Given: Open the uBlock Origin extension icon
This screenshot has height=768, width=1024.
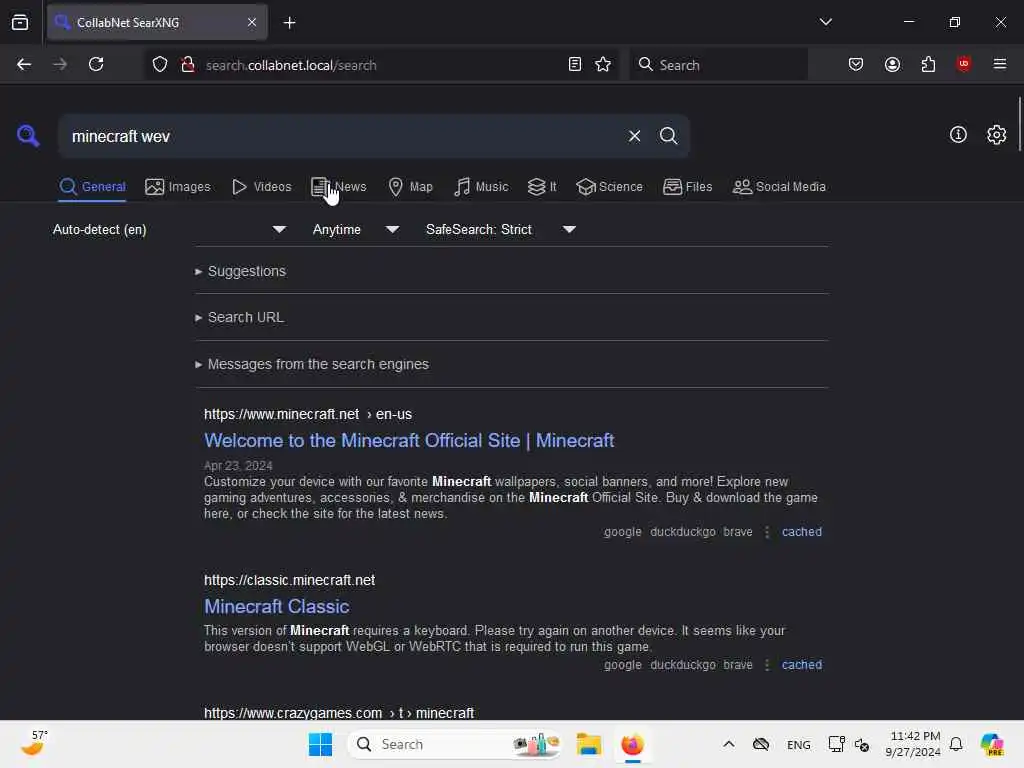Looking at the screenshot, I should 963,64.
